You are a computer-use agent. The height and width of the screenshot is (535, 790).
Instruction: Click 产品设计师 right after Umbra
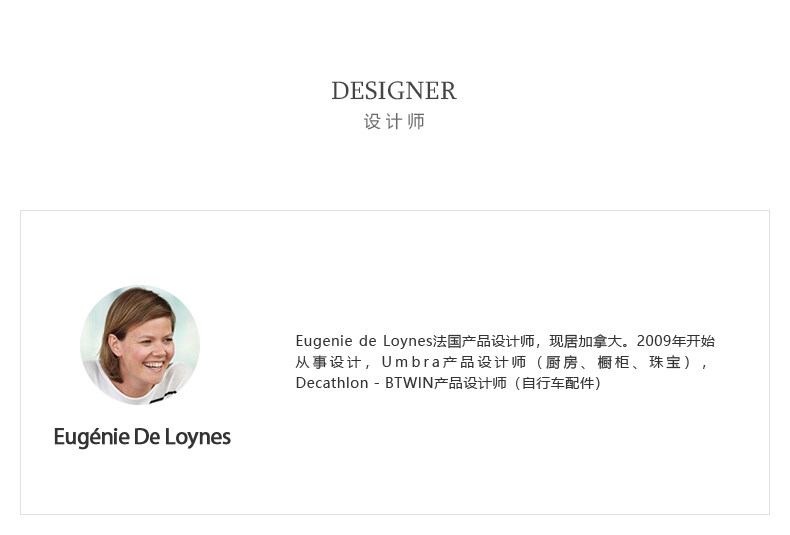tap(484, 362)
